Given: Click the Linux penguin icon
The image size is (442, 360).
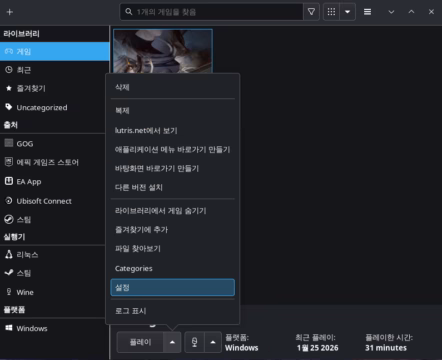Looking at the screenshot, I should click(x=9, y=254).
